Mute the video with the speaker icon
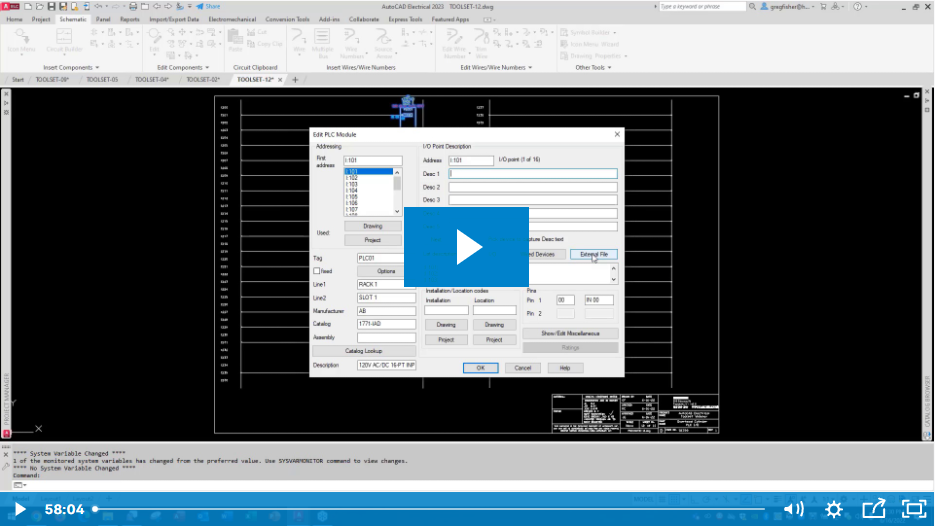 (793, 509)
